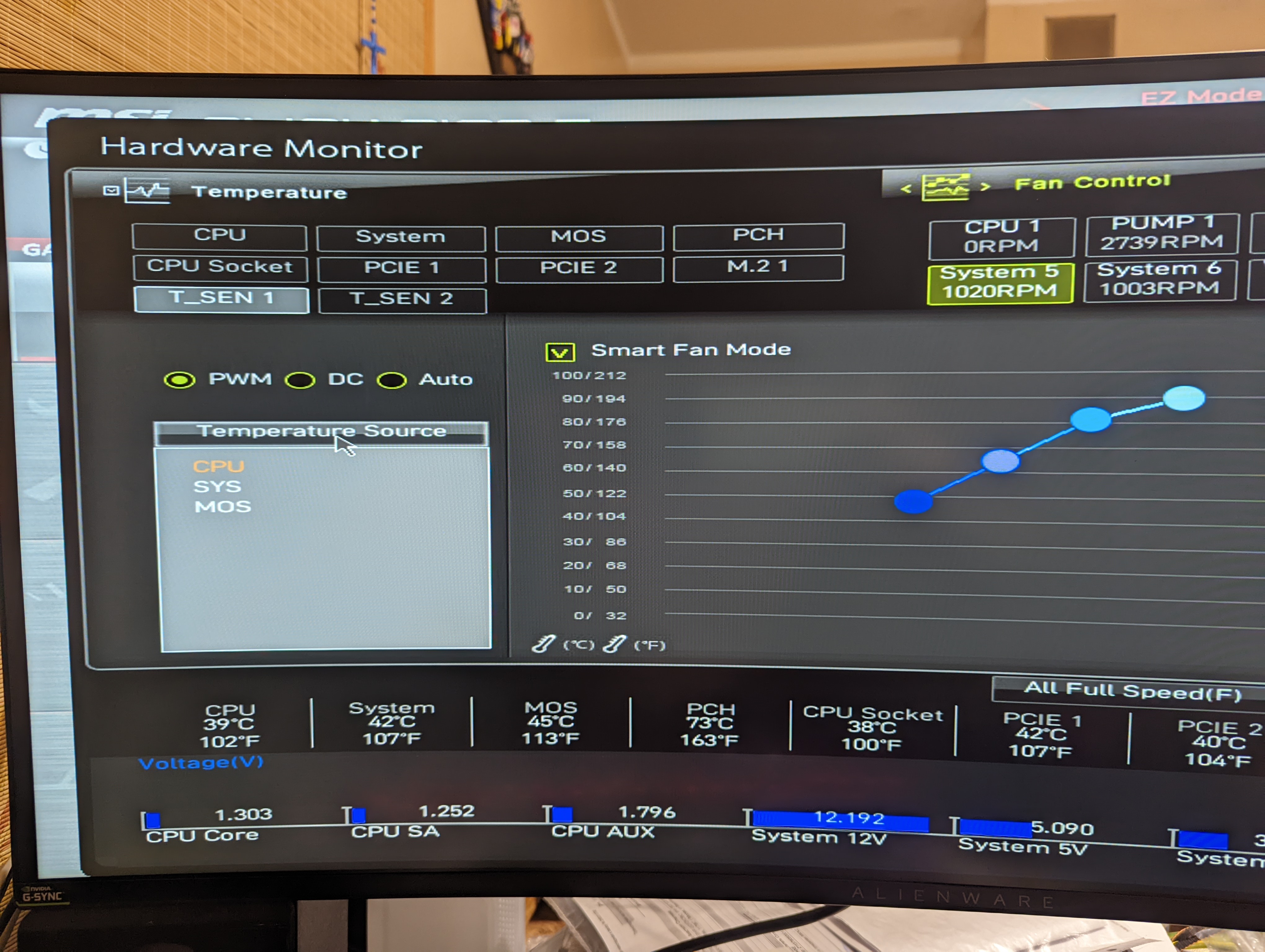Choose MOS in Temperature Source list
This screenshot has height=952, width=1265.
(223, 507)
